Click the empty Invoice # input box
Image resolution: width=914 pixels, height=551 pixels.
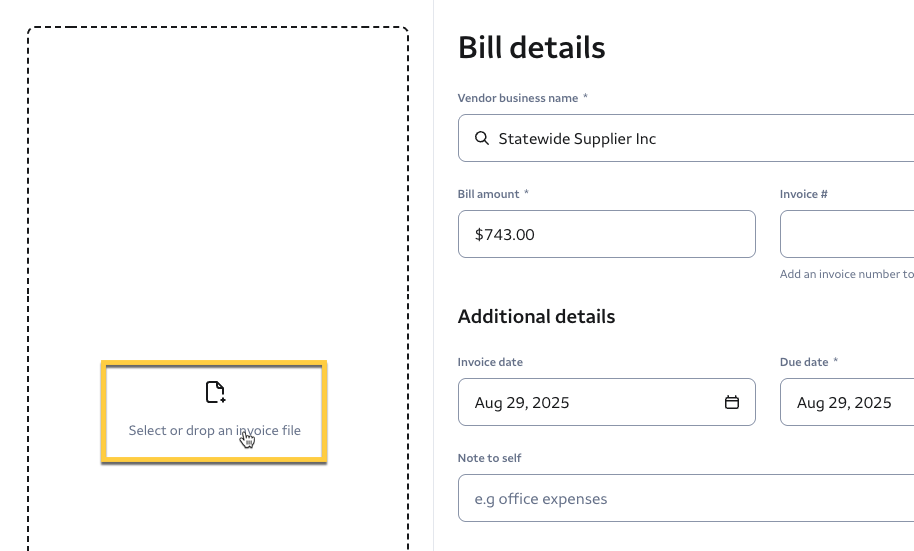coord(847,235)
